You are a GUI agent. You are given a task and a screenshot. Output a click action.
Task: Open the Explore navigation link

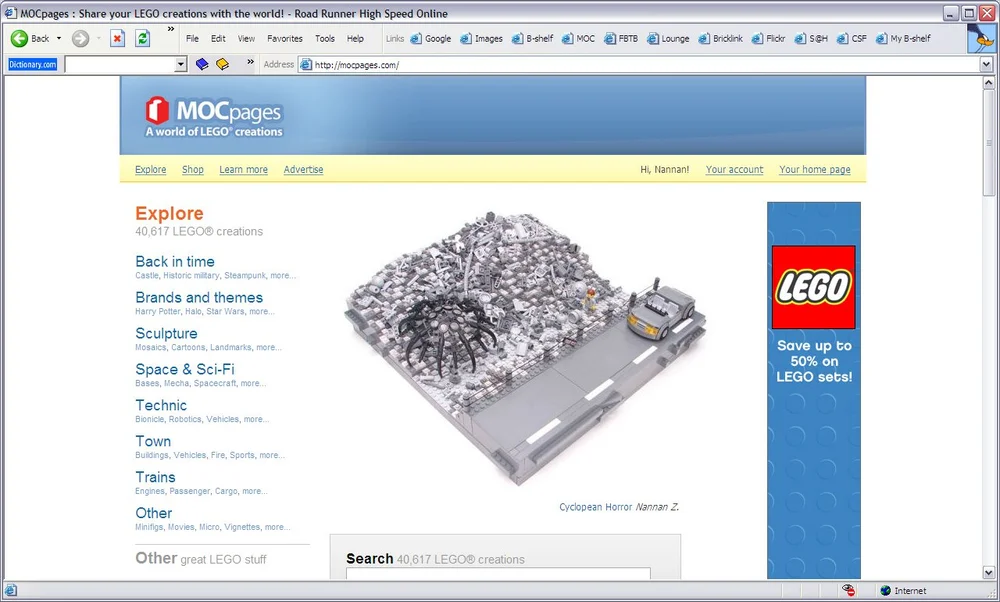151,170
